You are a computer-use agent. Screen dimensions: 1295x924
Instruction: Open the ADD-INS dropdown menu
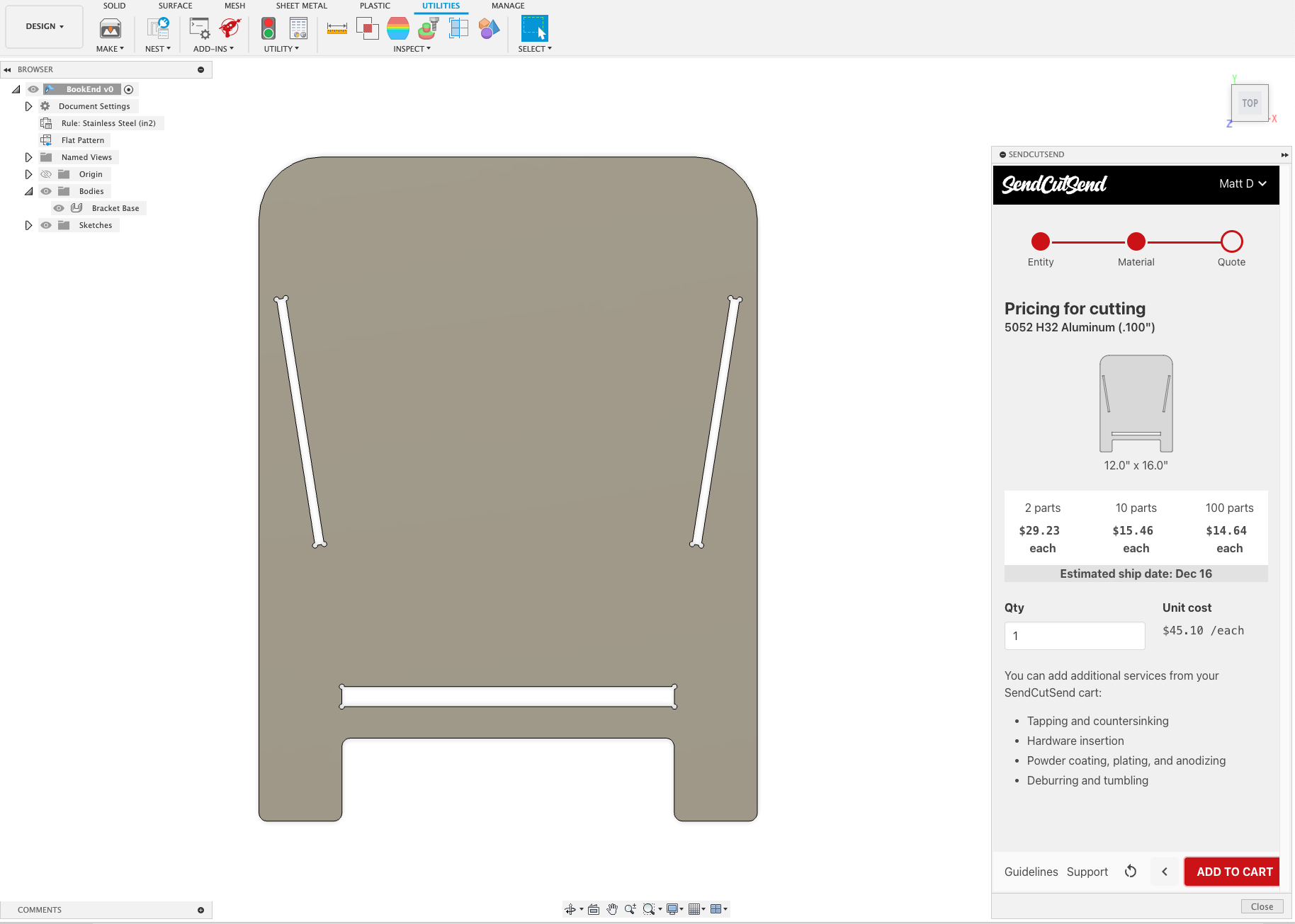coord(213,49)
